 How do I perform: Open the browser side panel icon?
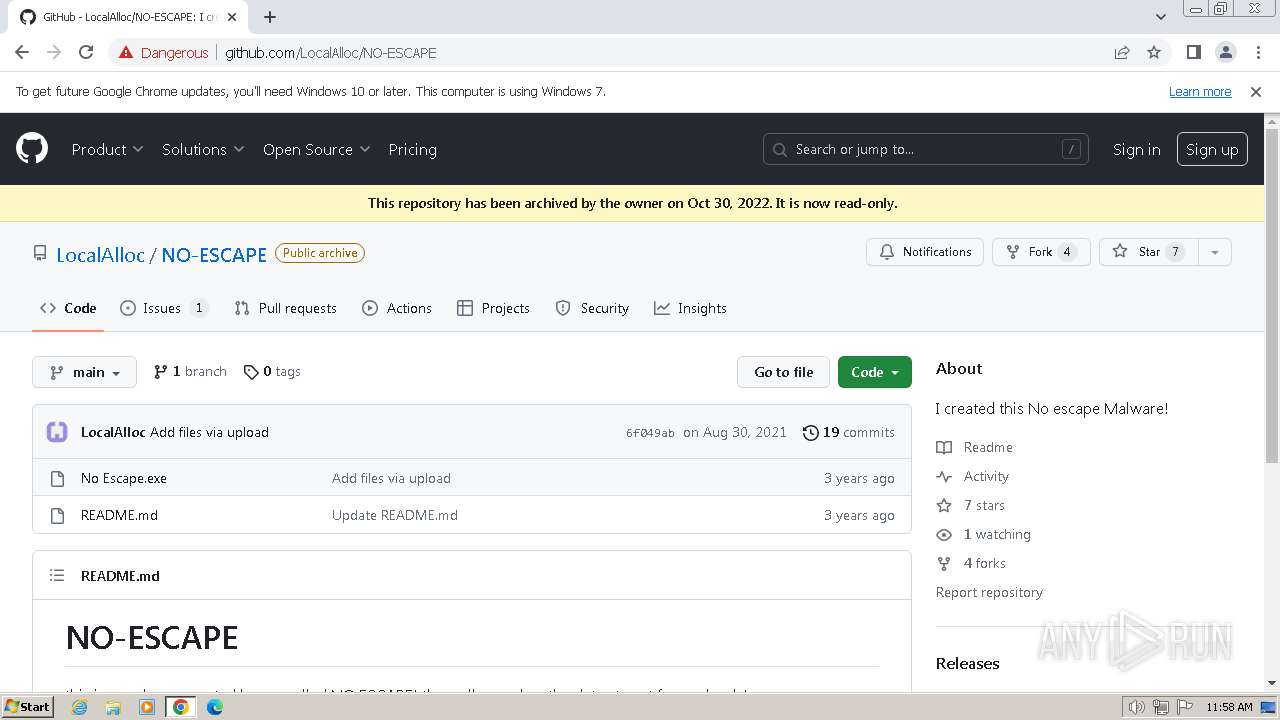1193,52
